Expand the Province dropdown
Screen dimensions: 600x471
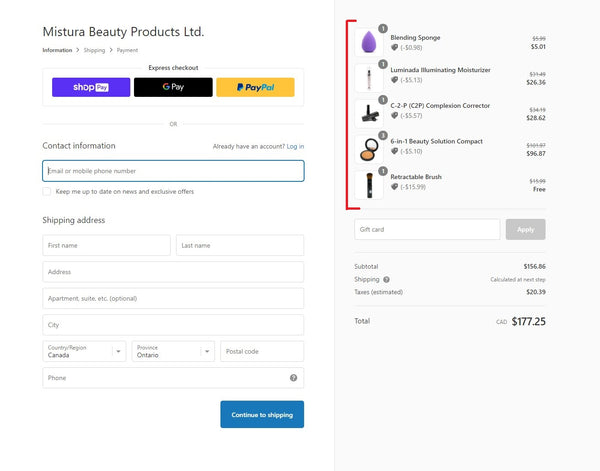[172, 351]
